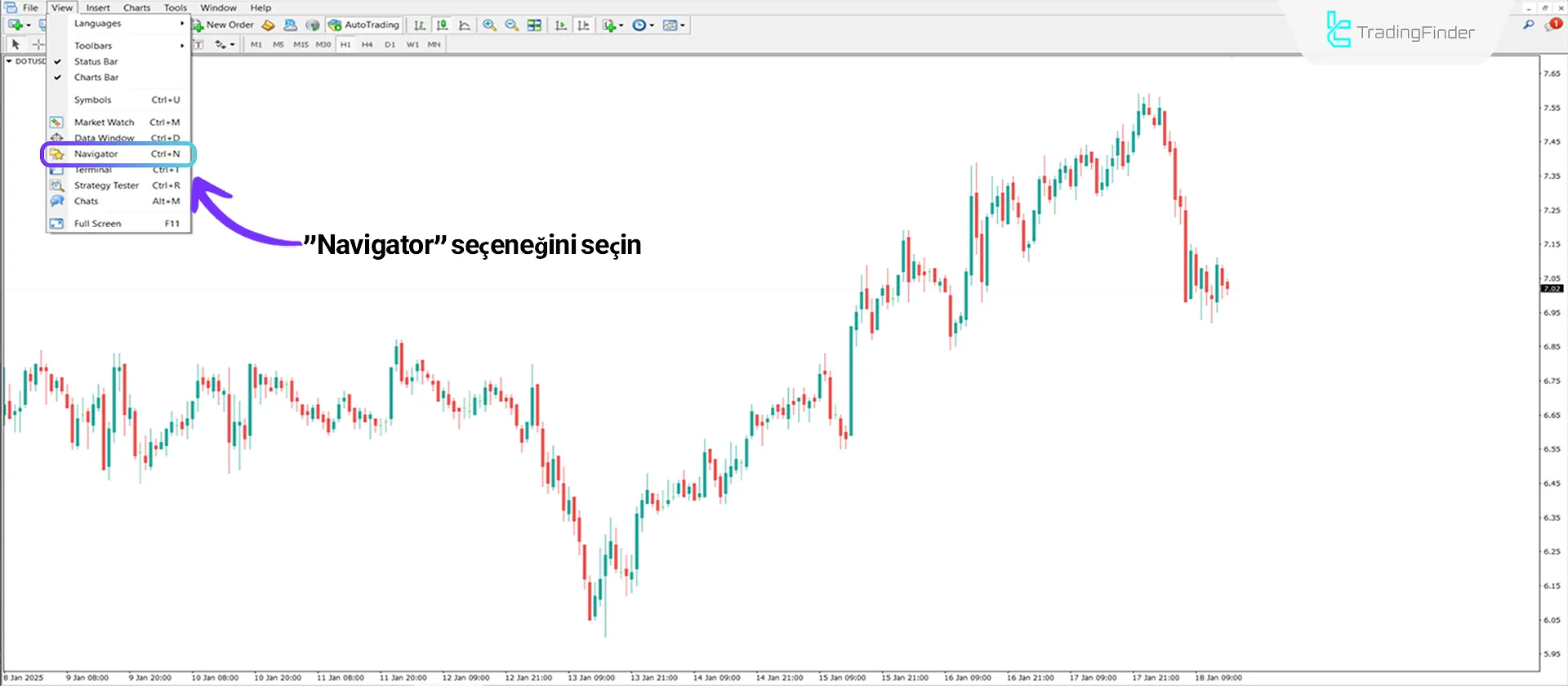Click the periodicity clock icon

pos(639,25)
